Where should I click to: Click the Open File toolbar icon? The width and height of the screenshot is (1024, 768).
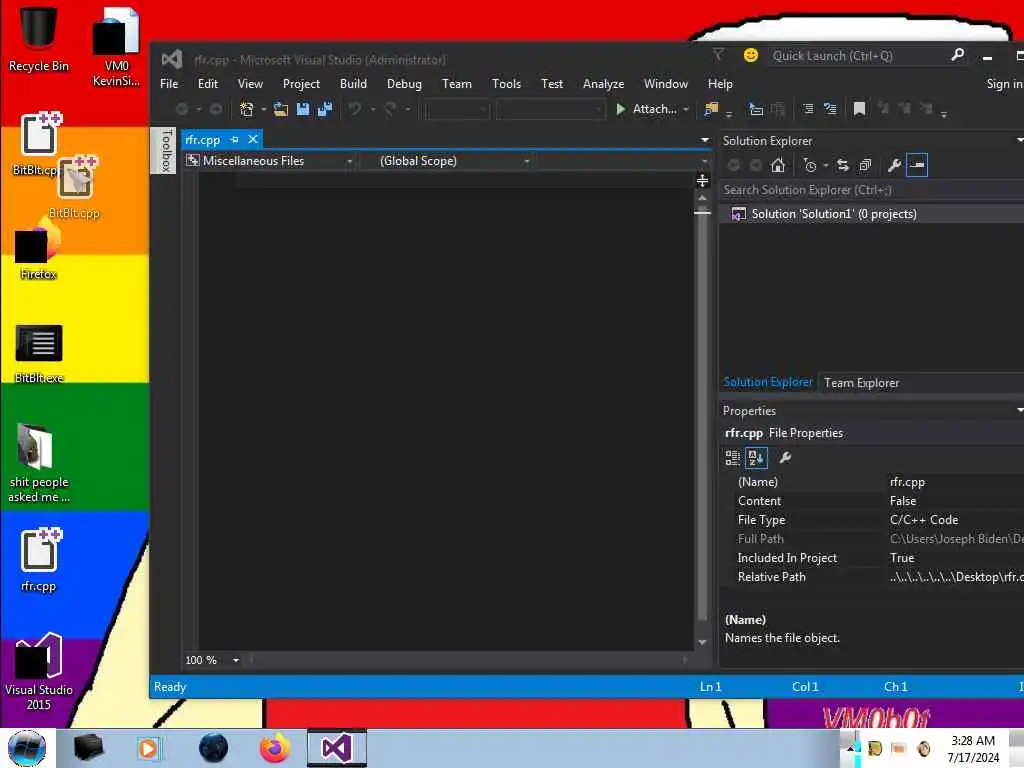pyautogui.click(x=281, y=109)
